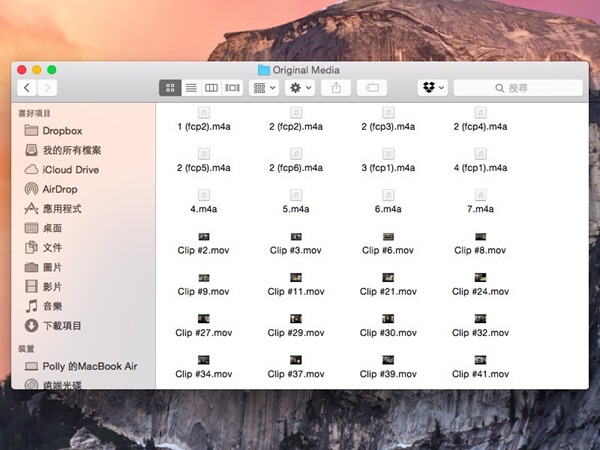Select 下載項目 in the sidebar
Viewport: 600px width, 450px height.
coord(61,326)
